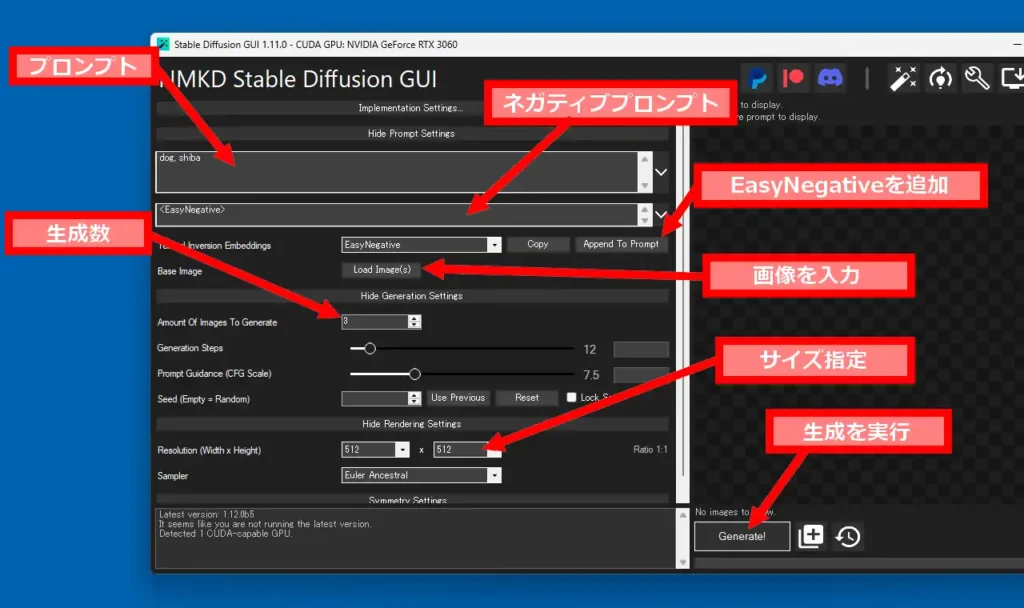This screenshot has height=608, width=1024.
Task: Click the Generation Steps extra value field
Action: 641,349
